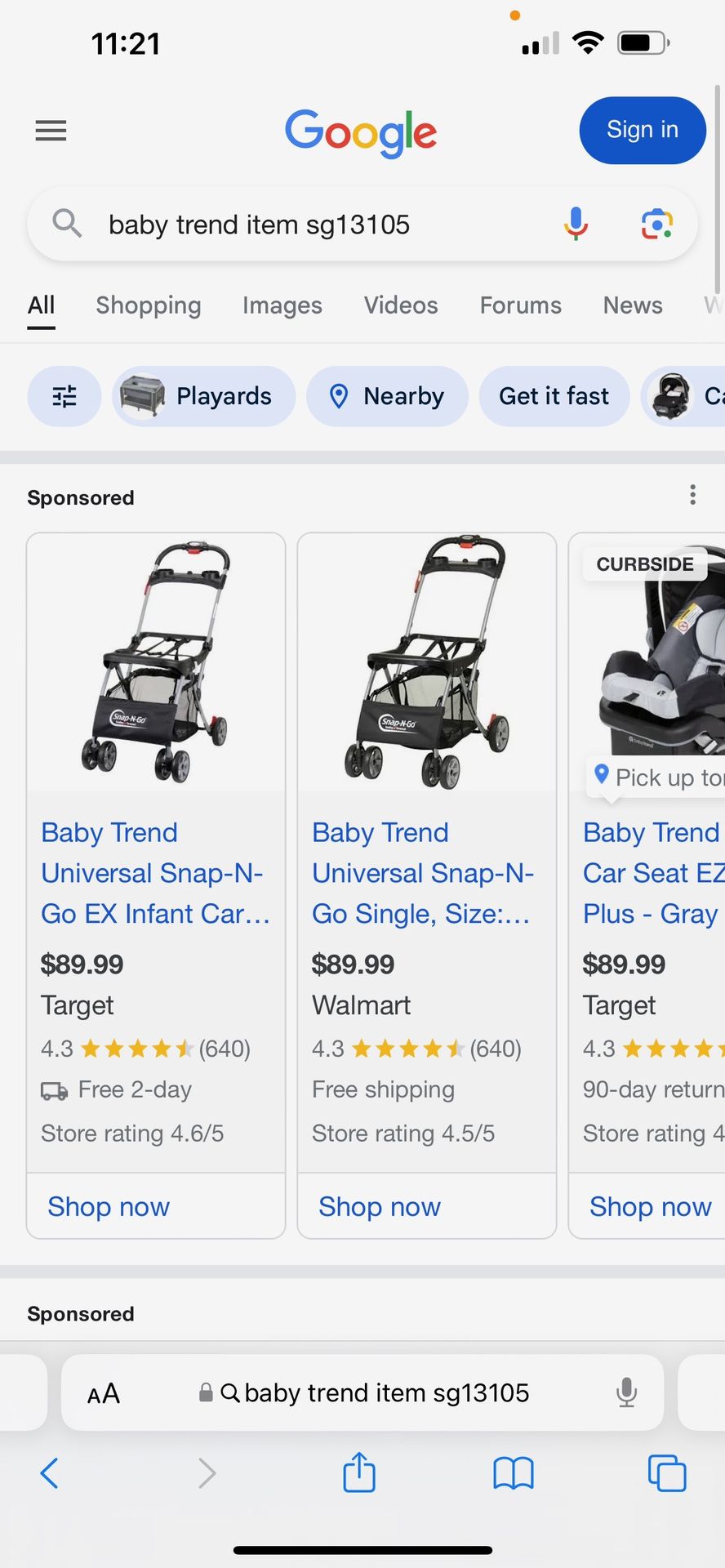Open Safari AA page settings menu
This screenshot has height=1568, width=725.
(104, 1393)
